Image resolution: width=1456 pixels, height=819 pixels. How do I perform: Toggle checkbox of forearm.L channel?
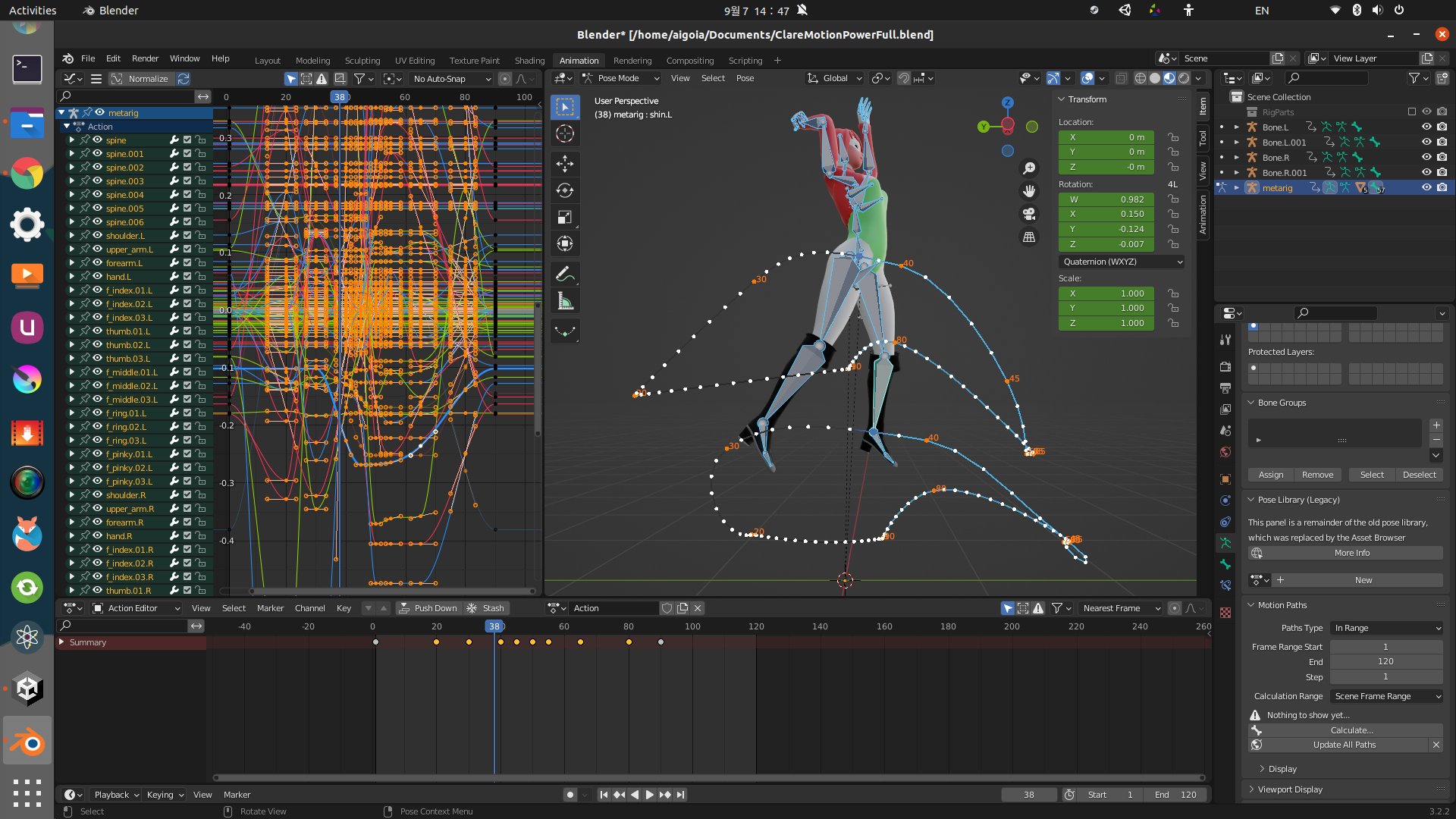point(187,263)
